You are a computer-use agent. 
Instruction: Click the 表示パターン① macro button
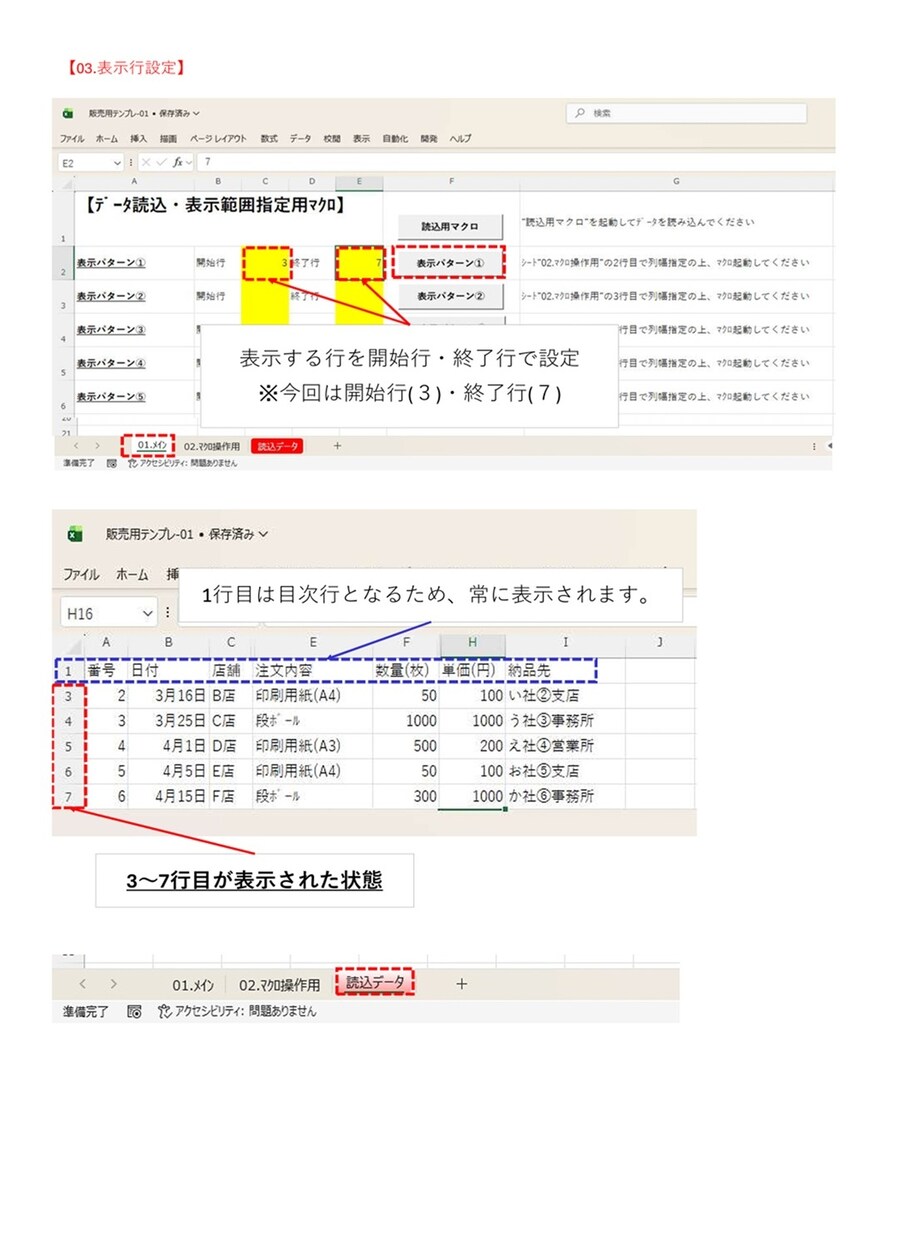click(x=450, y=264)
